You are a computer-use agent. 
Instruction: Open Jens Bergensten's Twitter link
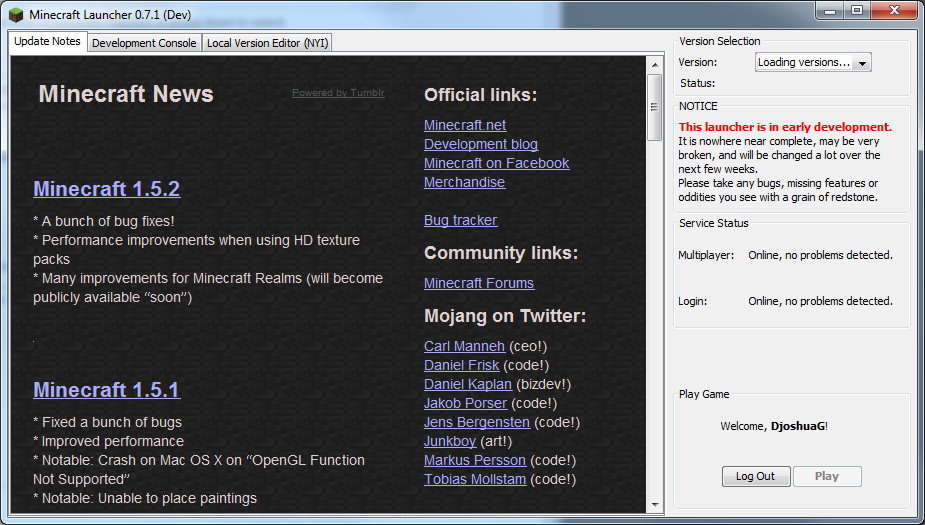click(x=477, y=422)
